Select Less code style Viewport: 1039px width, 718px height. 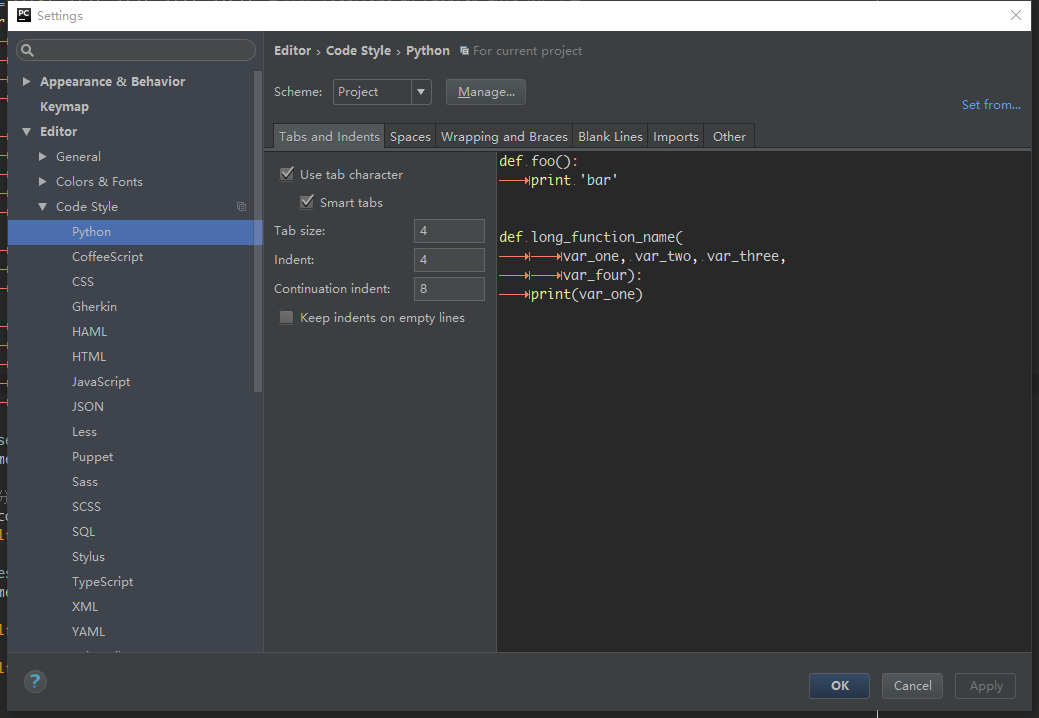84,432
